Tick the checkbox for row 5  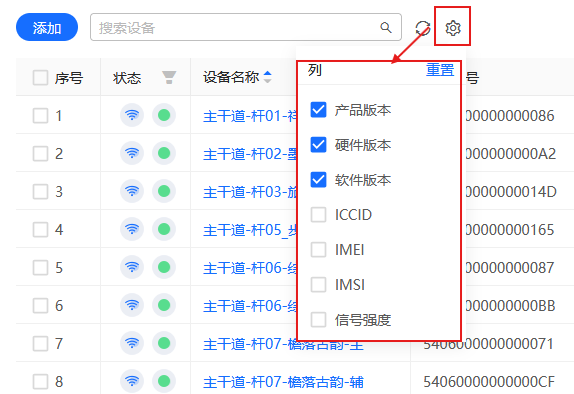pyautogui.click(x=40, y=268)
